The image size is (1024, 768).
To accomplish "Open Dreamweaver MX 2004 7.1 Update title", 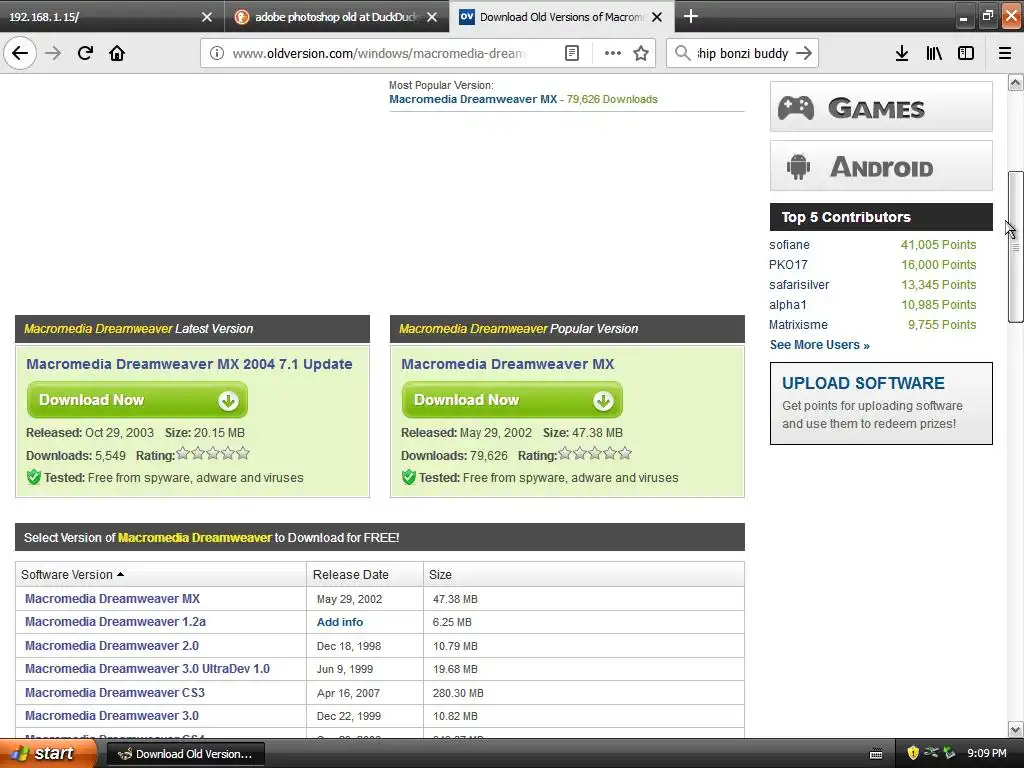I will [x=189, y=364].
